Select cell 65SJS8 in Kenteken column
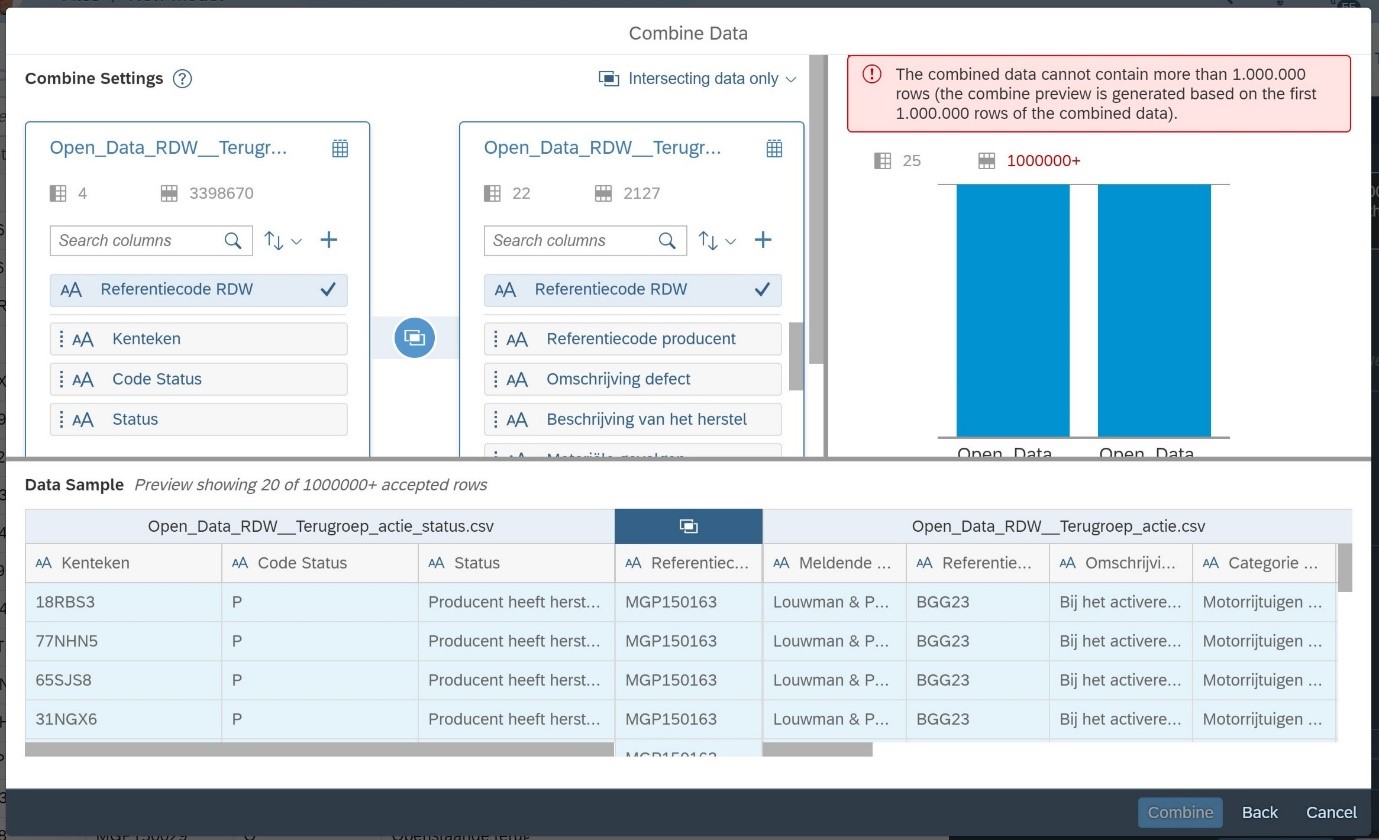1379x840 pixels. click(x=123, y=680)
